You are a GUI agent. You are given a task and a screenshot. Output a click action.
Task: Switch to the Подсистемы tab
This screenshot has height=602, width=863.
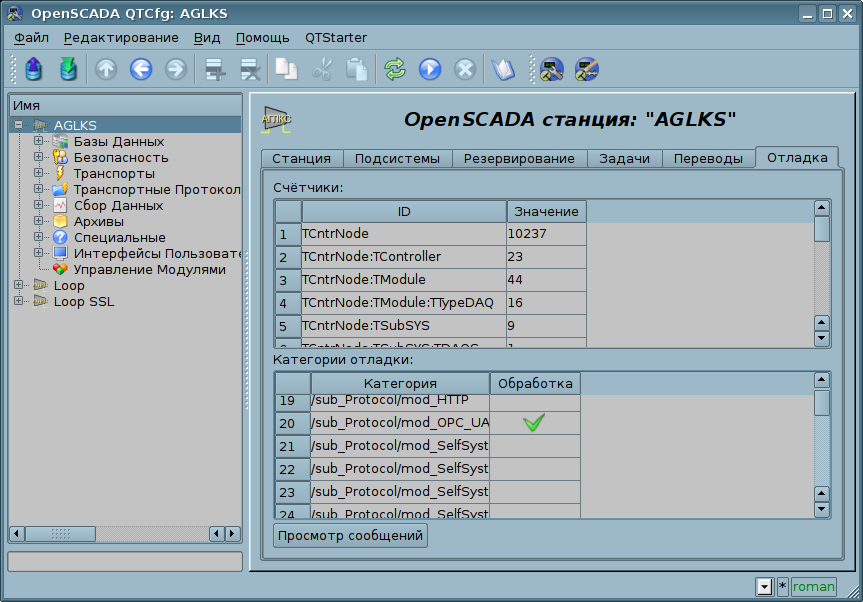pos(397,158)
